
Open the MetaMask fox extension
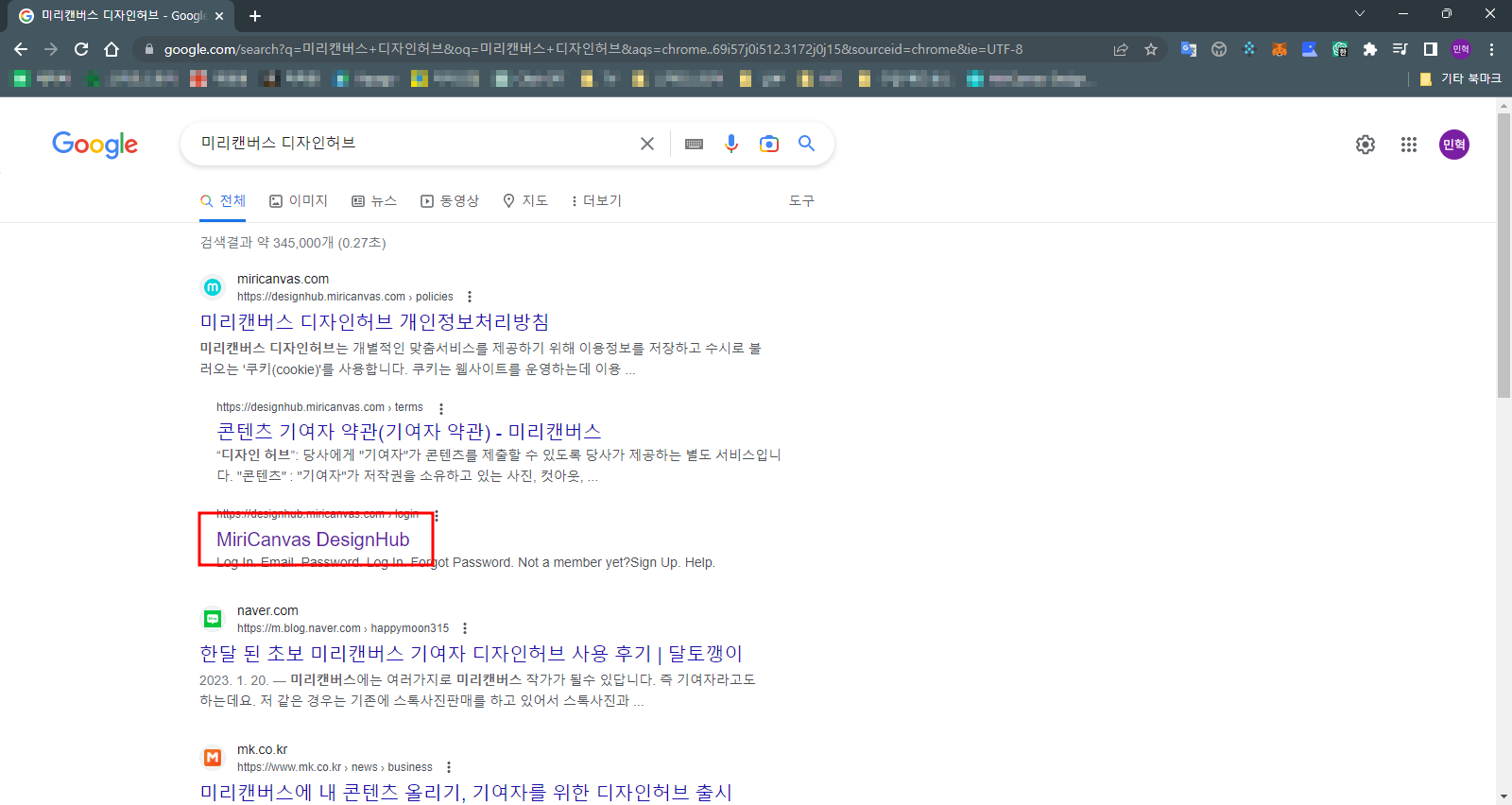pos(1280,49)
